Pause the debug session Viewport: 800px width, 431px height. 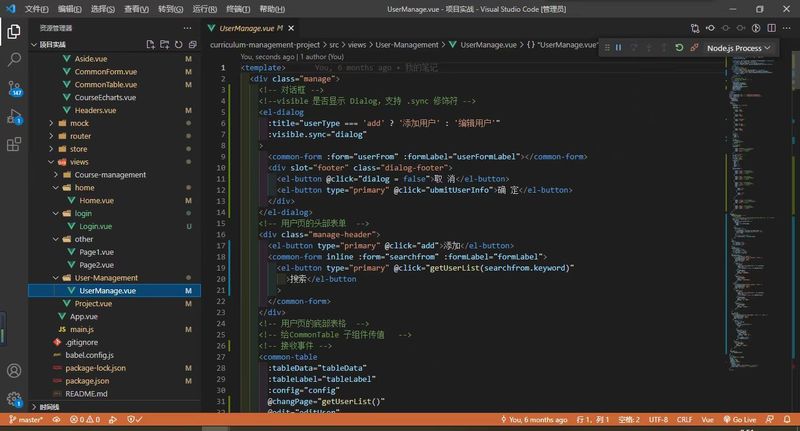pos(618,47)
